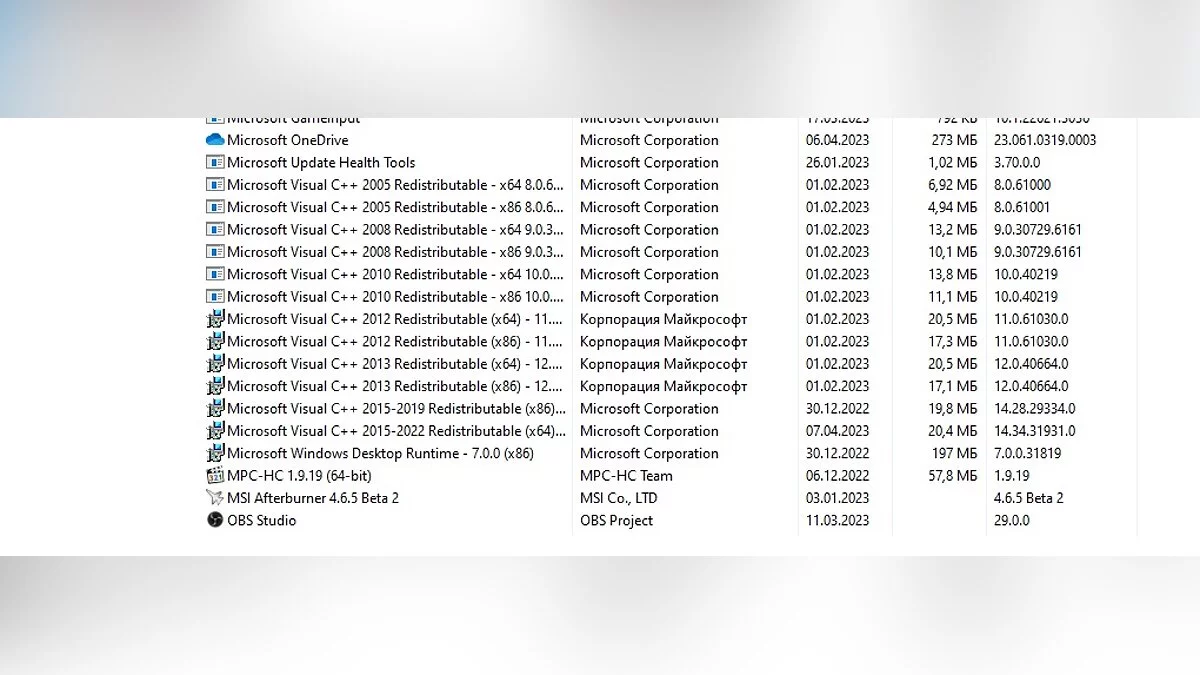Click the size value "197 МБ"
Image resolution: width=1200 pixels, height=675 pixels.
click(954, 453)
